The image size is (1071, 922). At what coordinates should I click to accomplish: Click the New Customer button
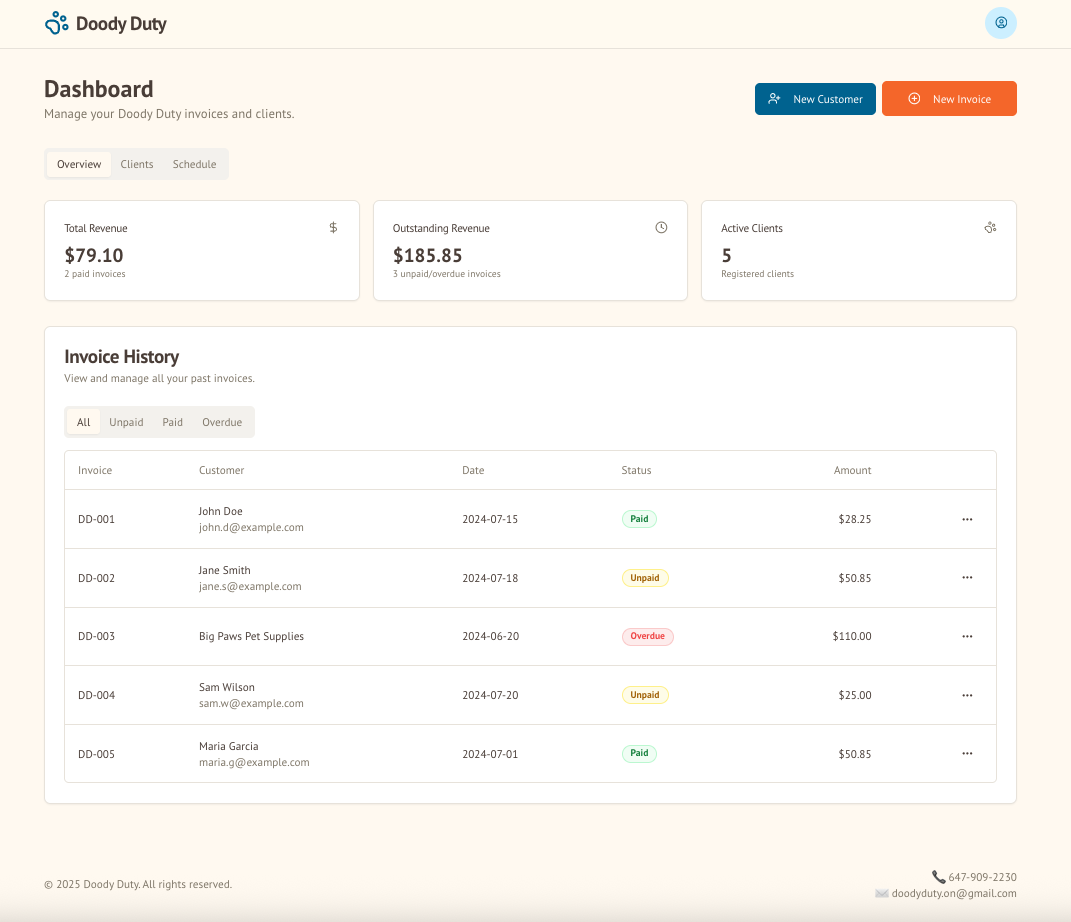(815, 98)
